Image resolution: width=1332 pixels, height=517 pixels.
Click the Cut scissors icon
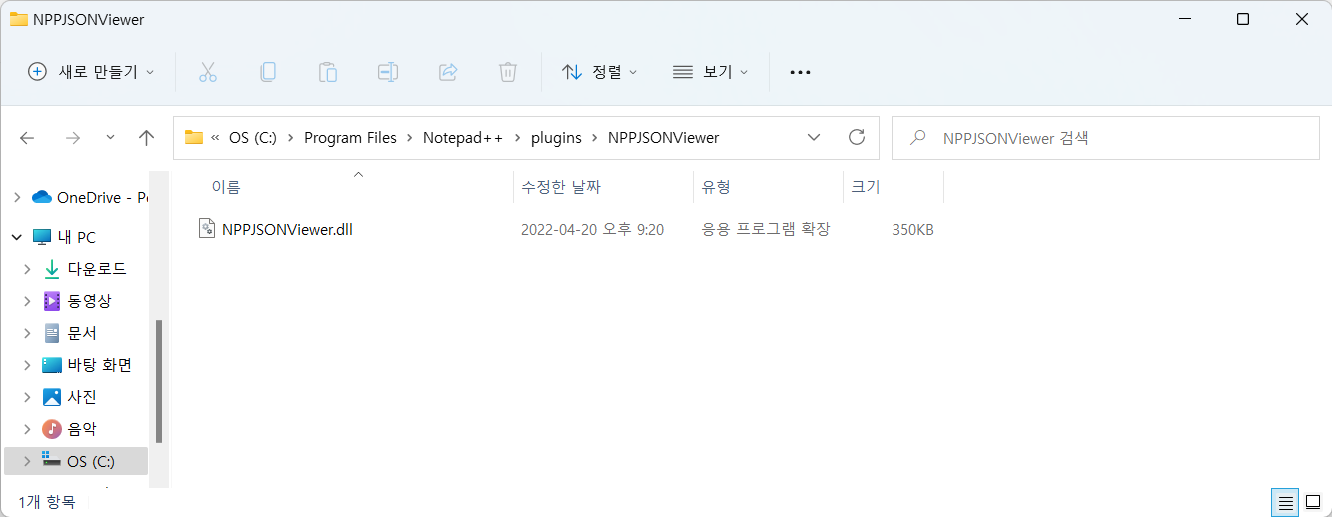[208, 72]
